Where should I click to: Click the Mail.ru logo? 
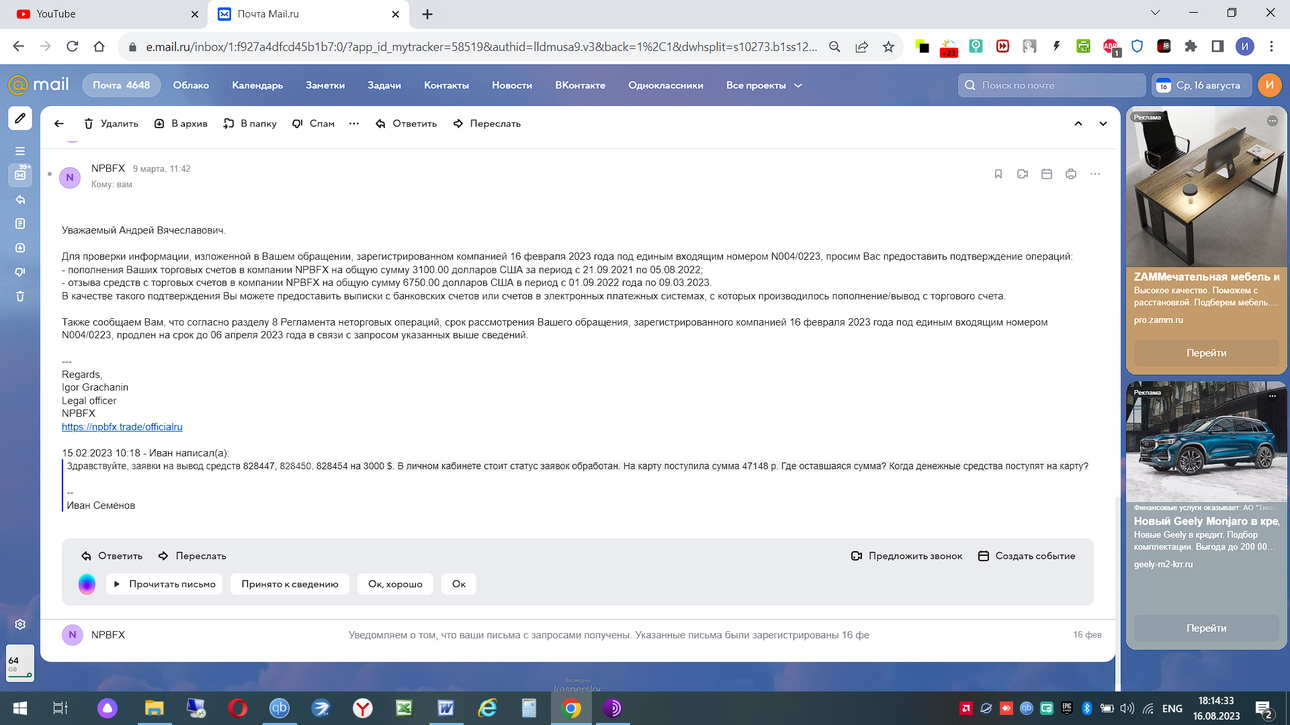click(x=38, y=85)
